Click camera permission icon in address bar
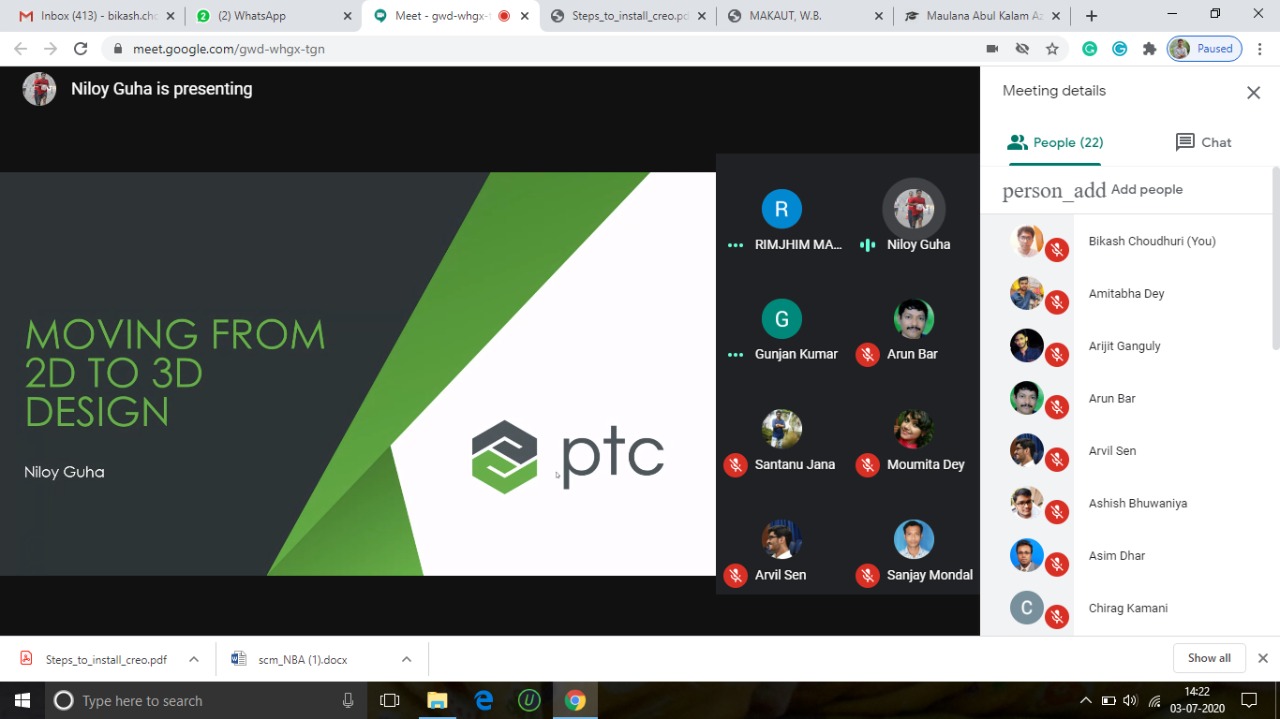The image size is (1280, 719). click(992, 49)
